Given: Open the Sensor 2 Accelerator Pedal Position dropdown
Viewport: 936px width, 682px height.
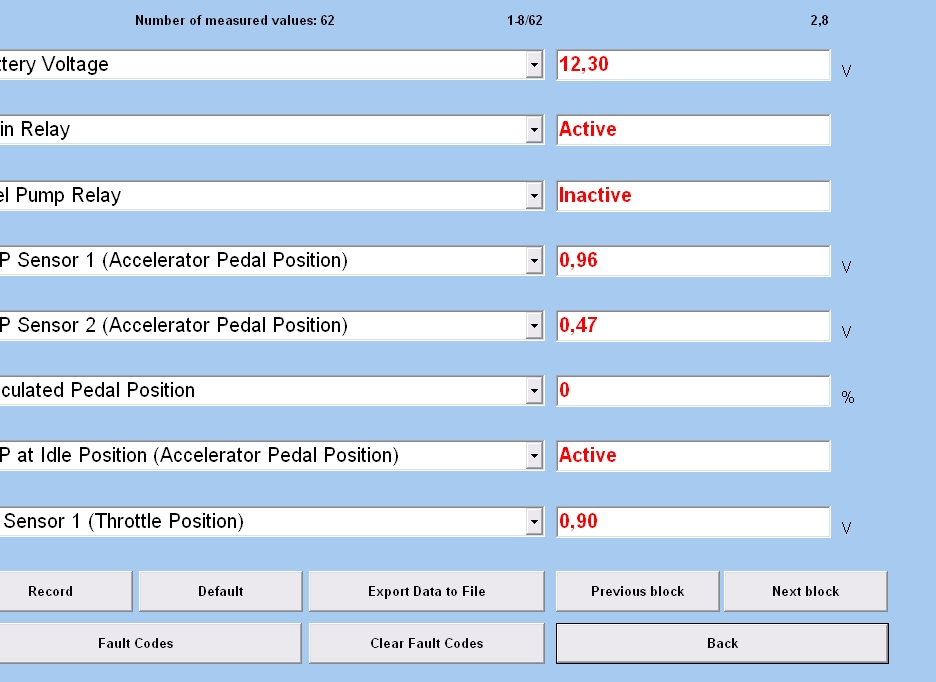Looking at the screenshot, I should (x=534, y=325).
